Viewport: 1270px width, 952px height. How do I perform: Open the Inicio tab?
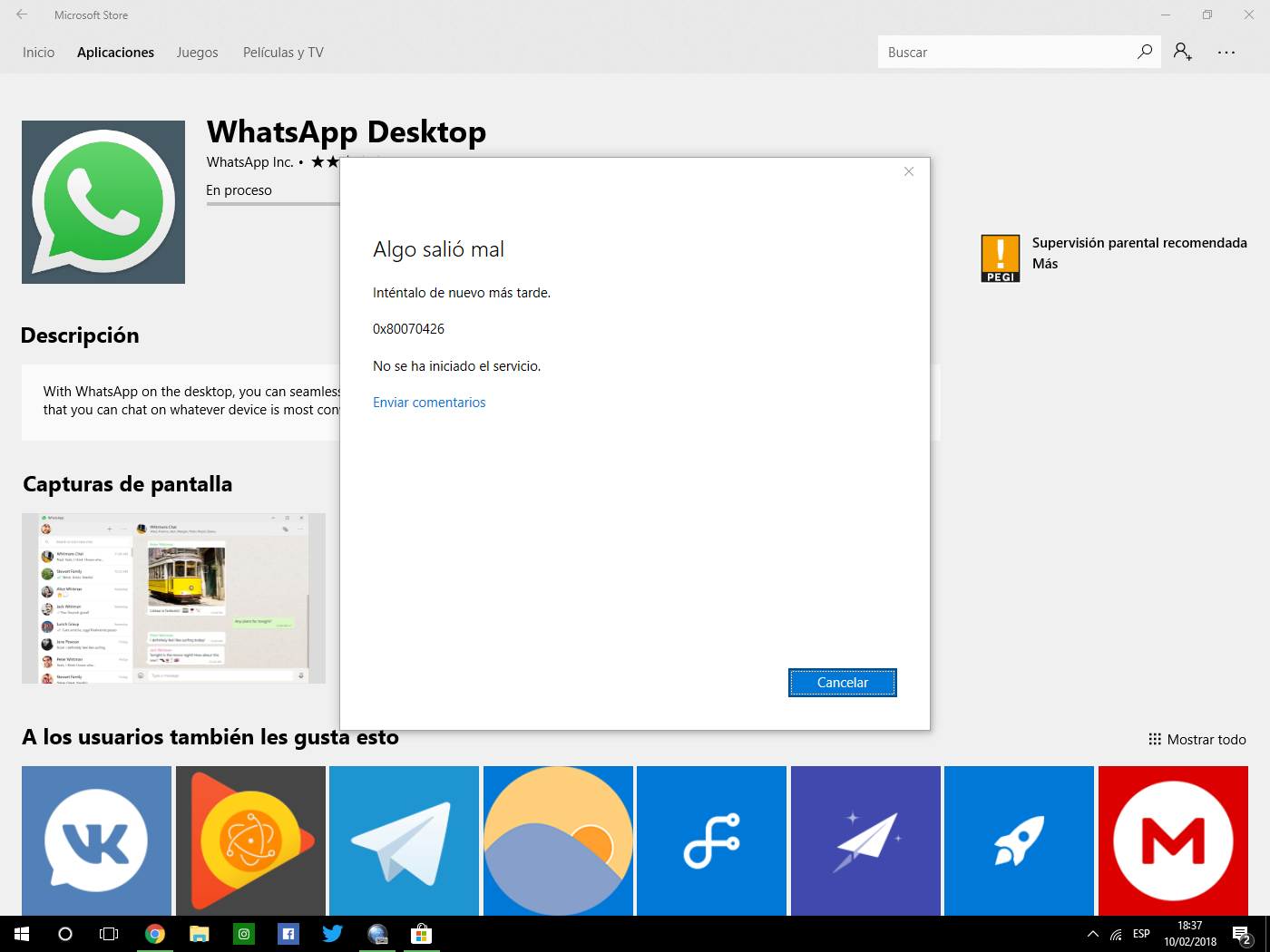39,53
